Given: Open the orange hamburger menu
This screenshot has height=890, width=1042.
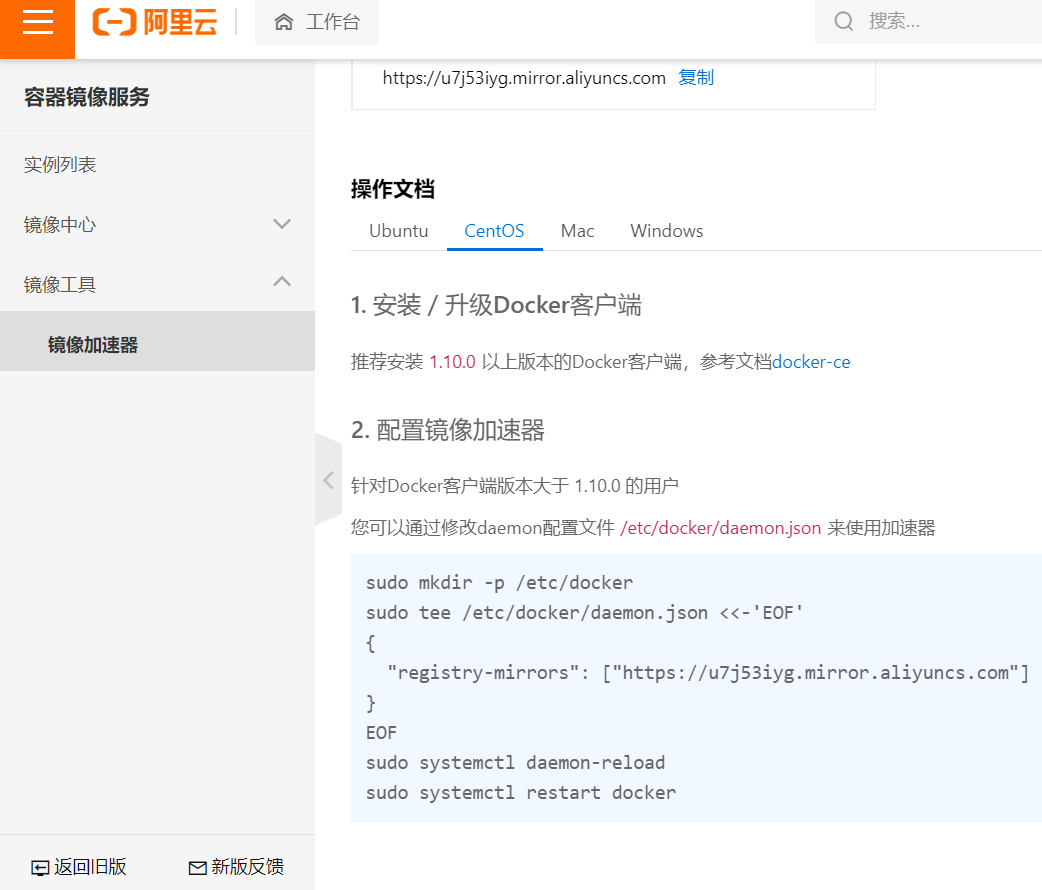Looking at the screenshot, I should pos(37,29).
